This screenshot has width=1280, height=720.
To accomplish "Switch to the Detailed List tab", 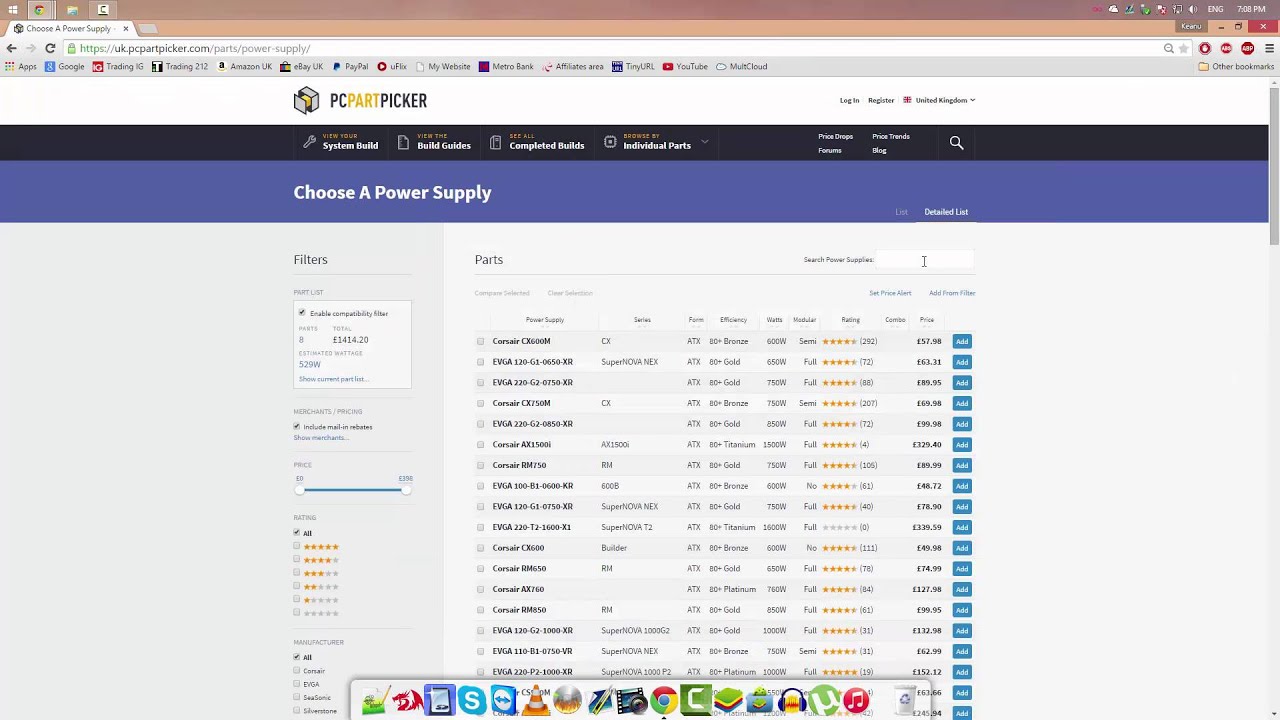I will pos(946,212).
